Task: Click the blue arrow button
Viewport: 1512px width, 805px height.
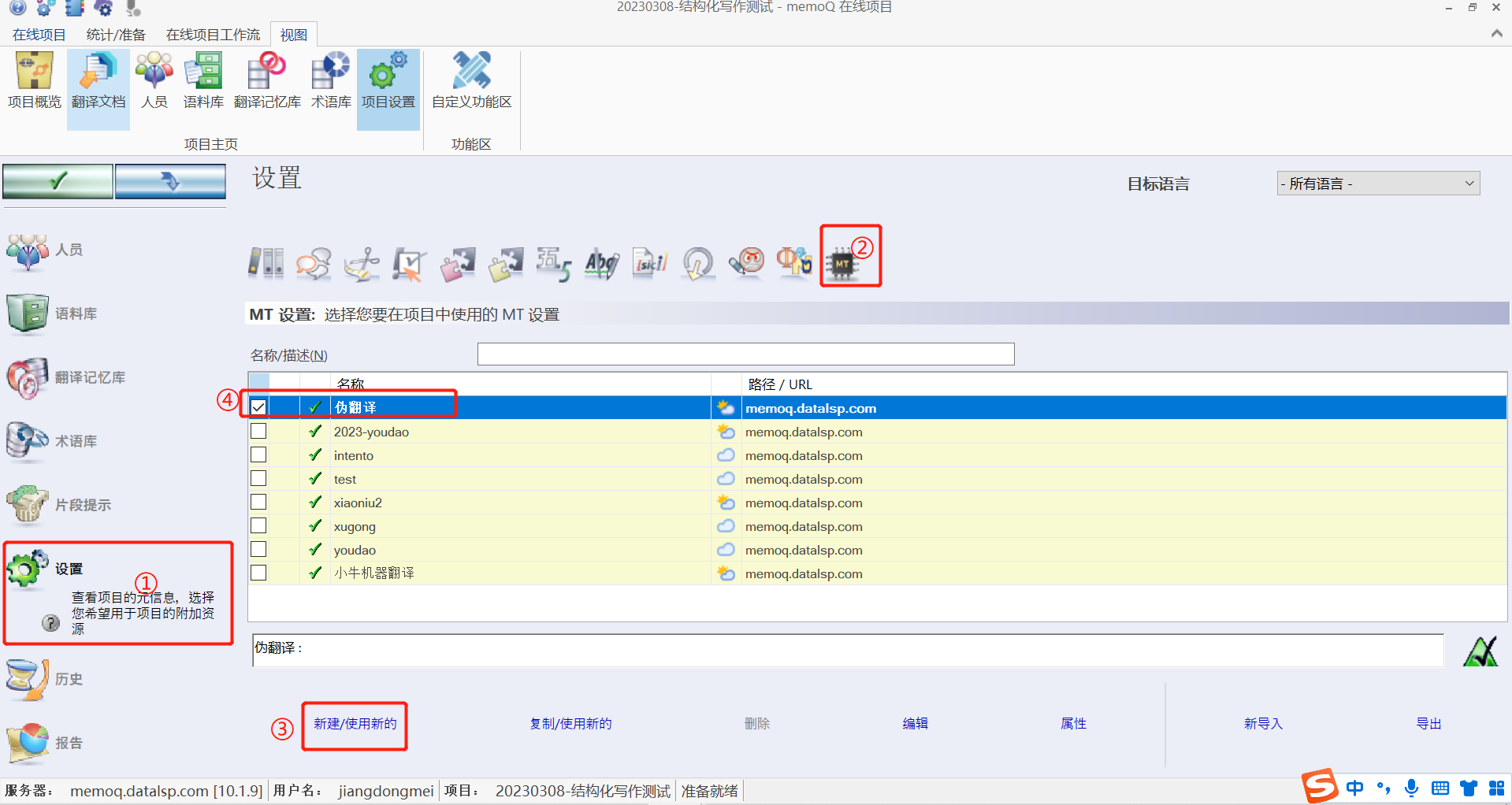Action: point(170,181)
